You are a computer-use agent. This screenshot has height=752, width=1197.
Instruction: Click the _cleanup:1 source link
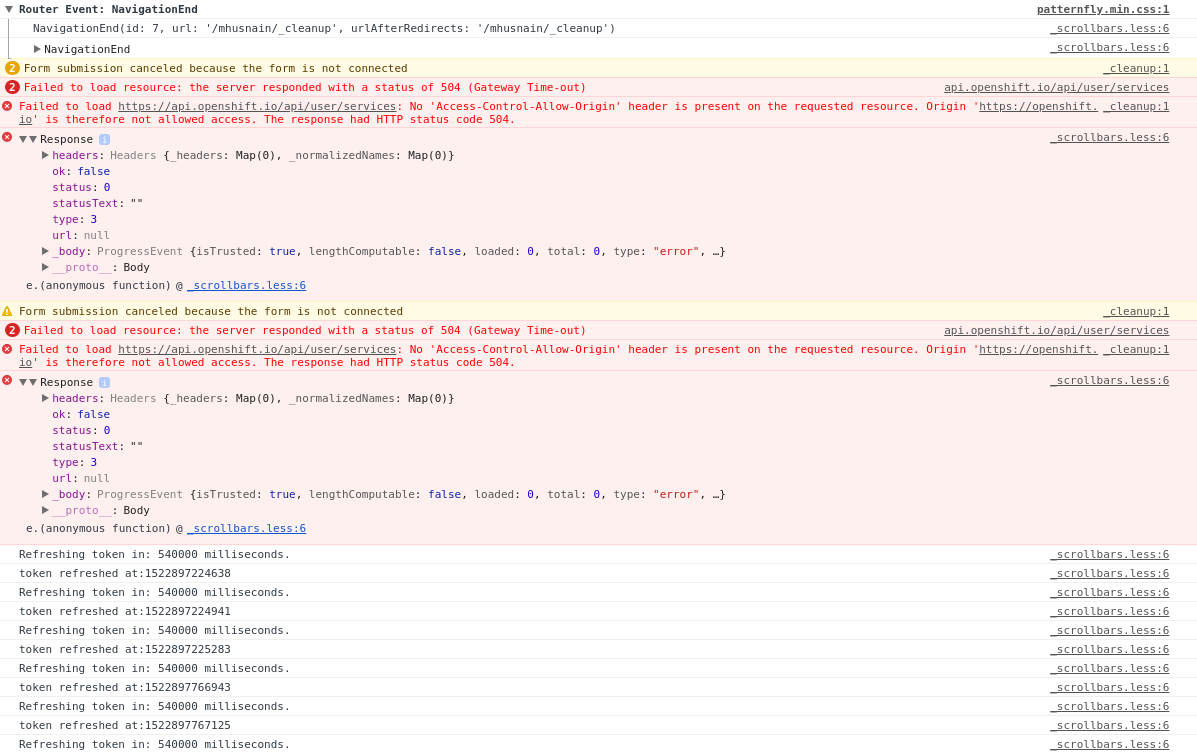[x=1136, y=67]
